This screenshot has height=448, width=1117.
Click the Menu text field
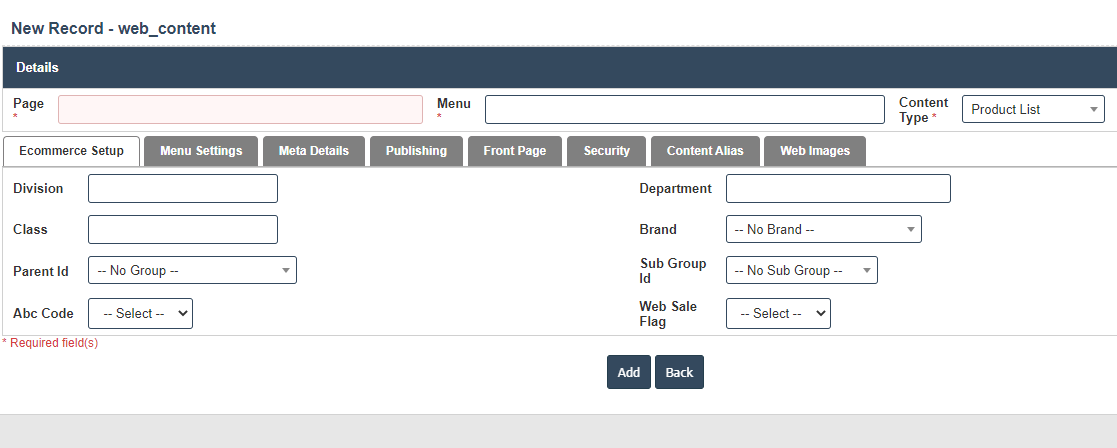coord(684,110)
